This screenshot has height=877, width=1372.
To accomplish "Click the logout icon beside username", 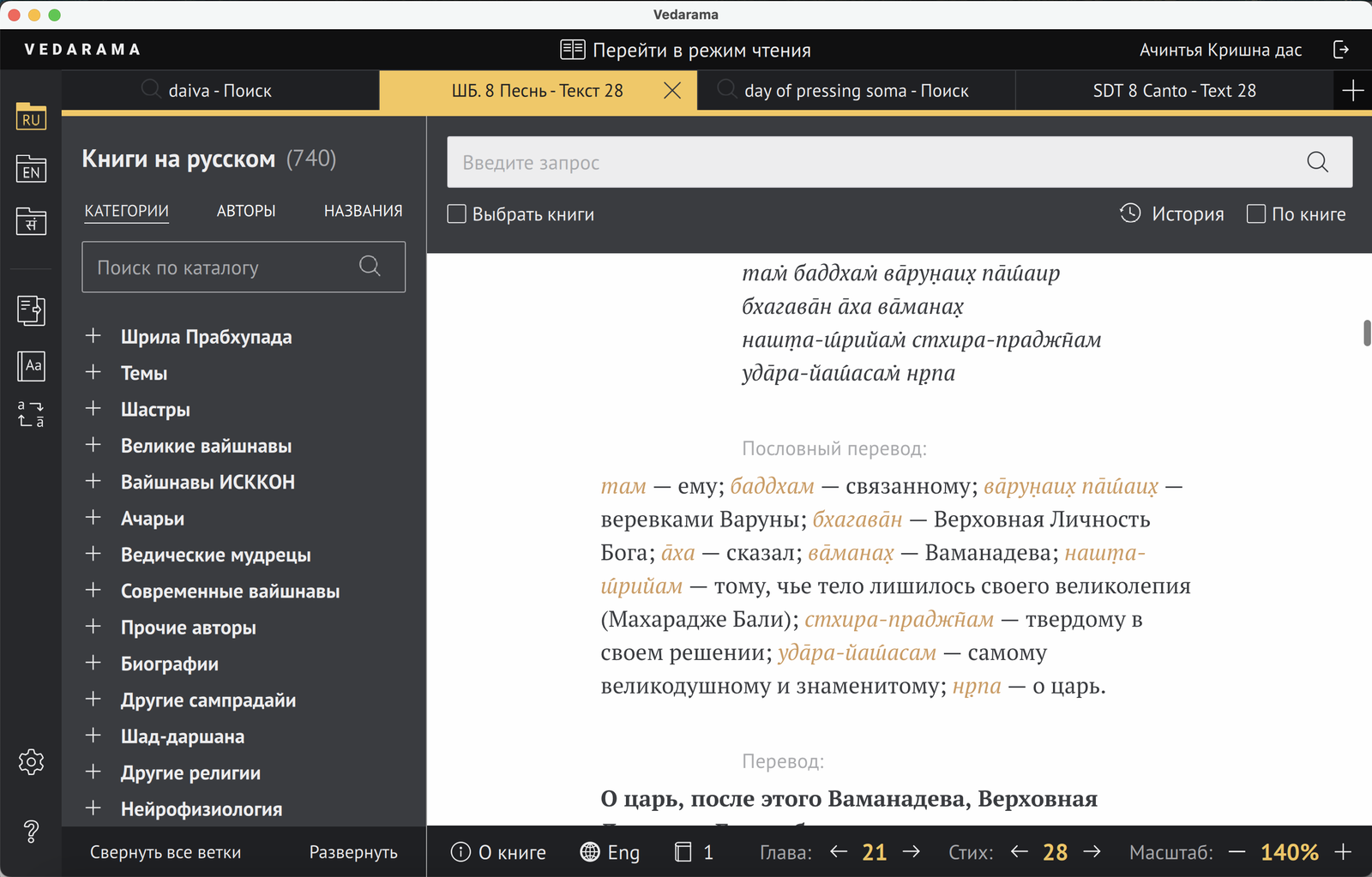I will coord(1341,50).
